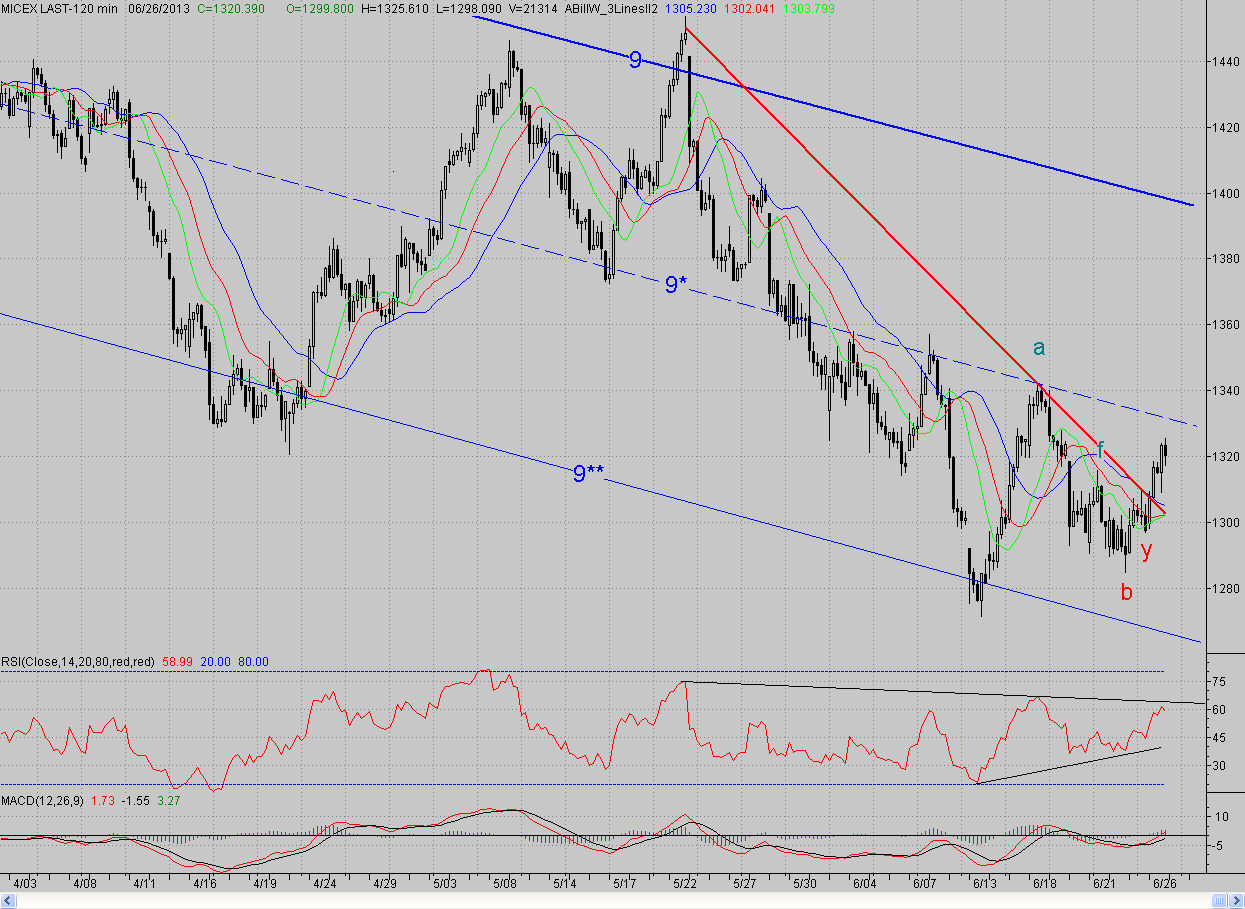The height and width of the screenshot is (909, 1245).
Task: Click the blue 'f' label near trendline
Action: pos(1100,450)
